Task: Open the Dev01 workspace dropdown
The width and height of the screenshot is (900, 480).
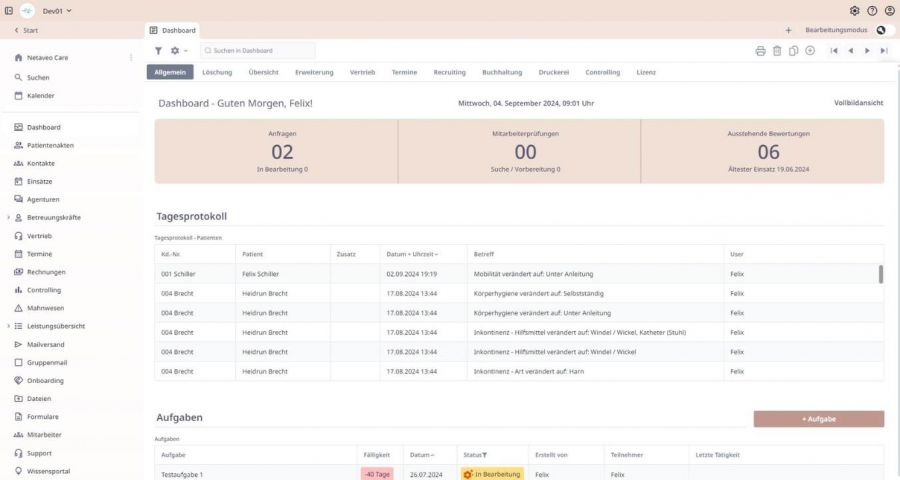Action: pyautogui.click(x=57, y=10)
